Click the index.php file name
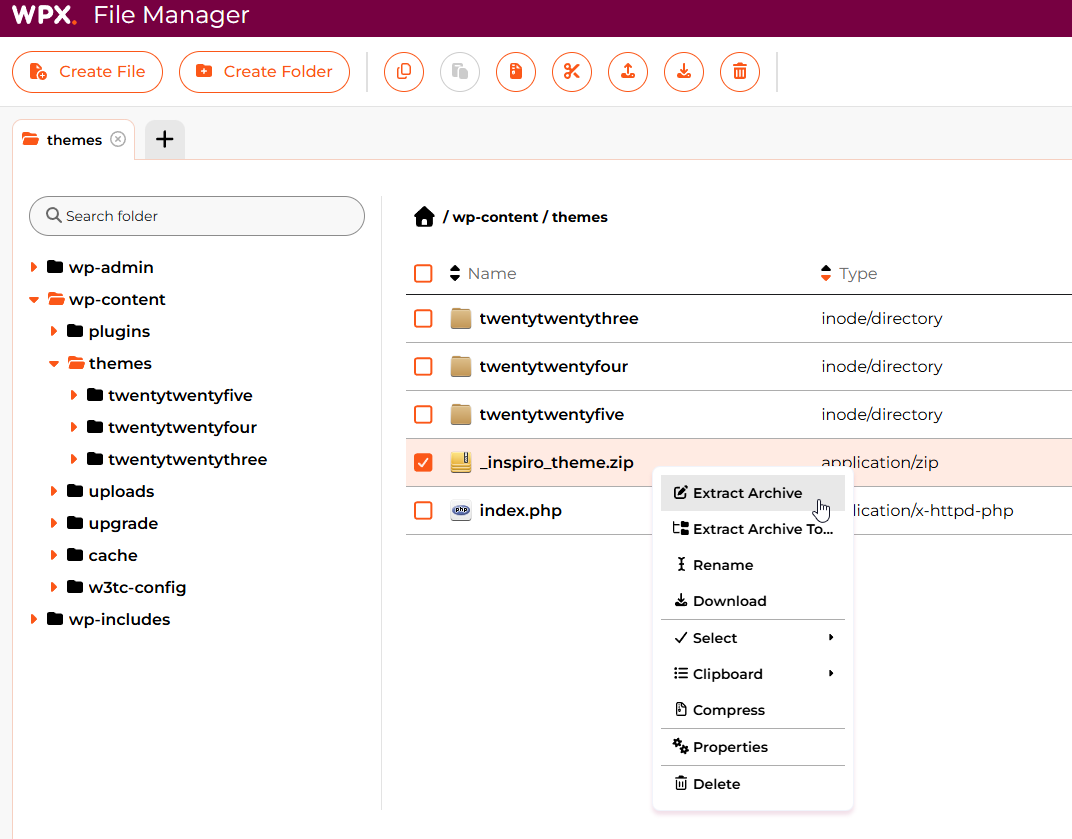 [520, 510]
